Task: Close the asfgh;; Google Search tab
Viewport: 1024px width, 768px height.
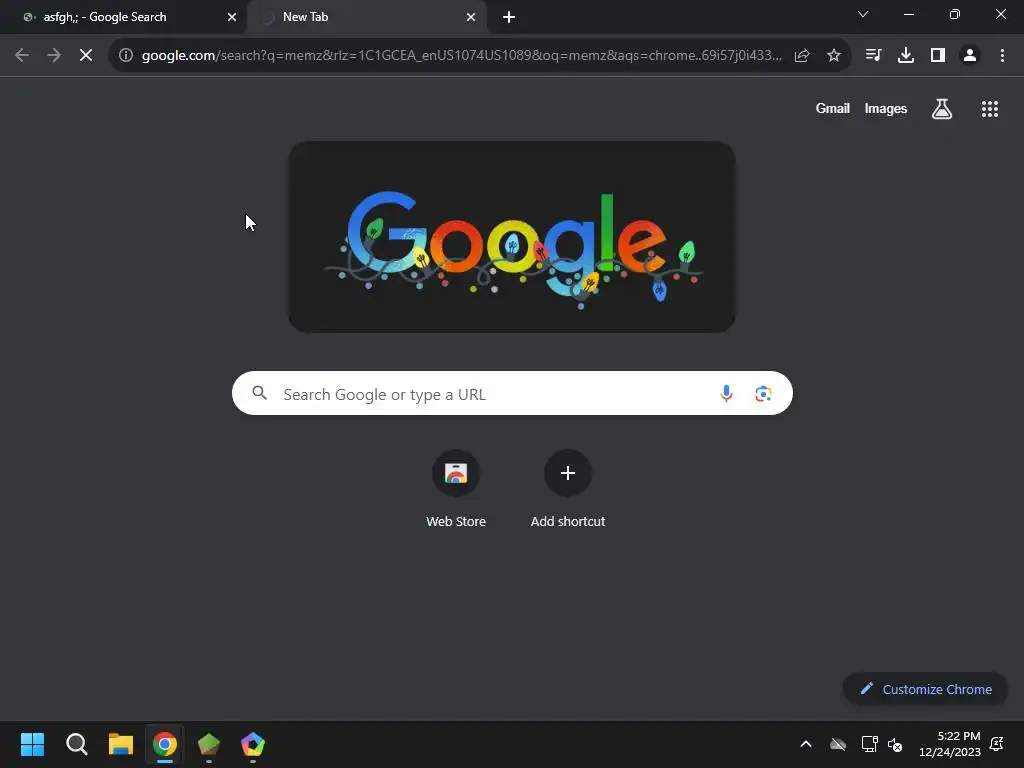Action: click(232, 17)
